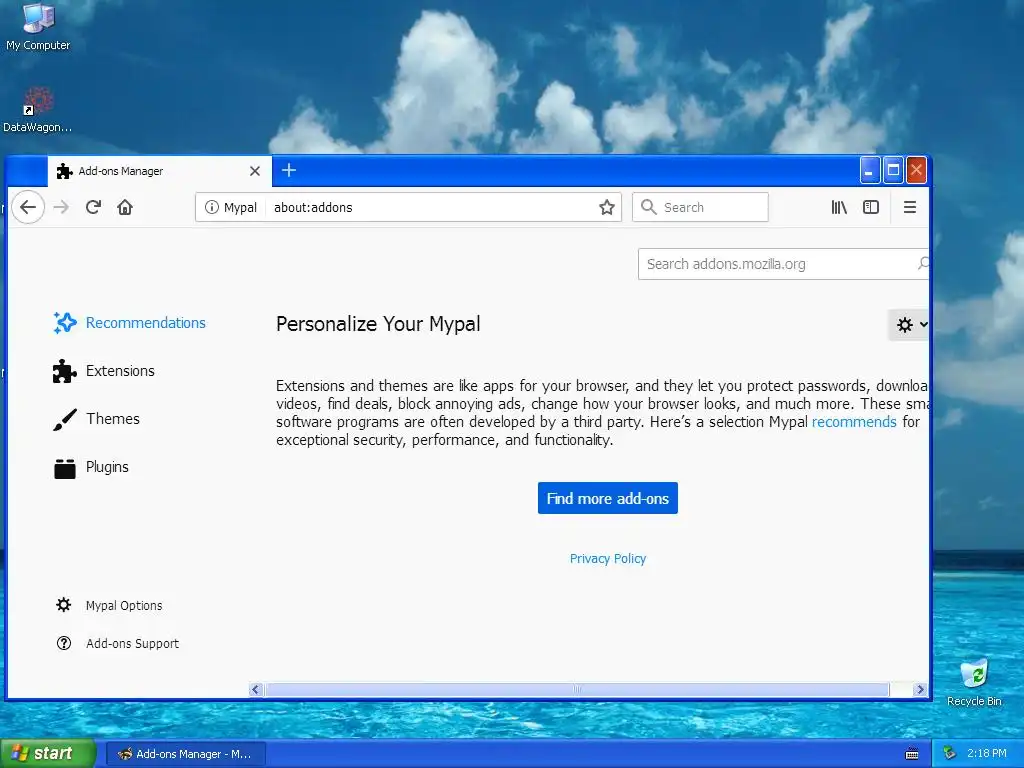Click the gear icon beside Mypal Options
The image size is (1024, 768).
63,605
